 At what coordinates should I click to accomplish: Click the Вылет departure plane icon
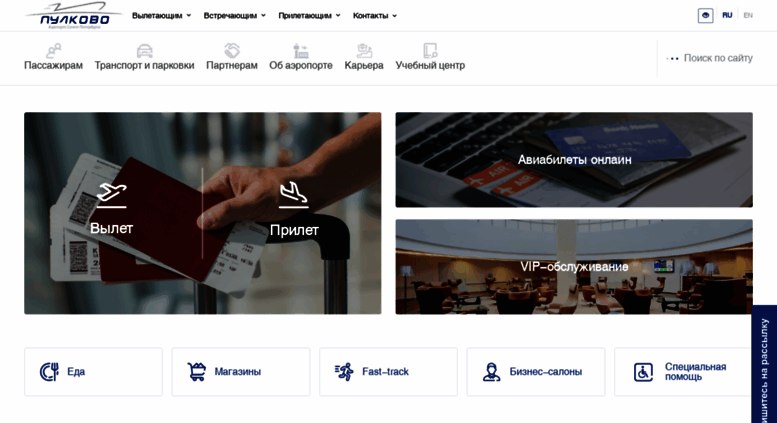[111, 193]
